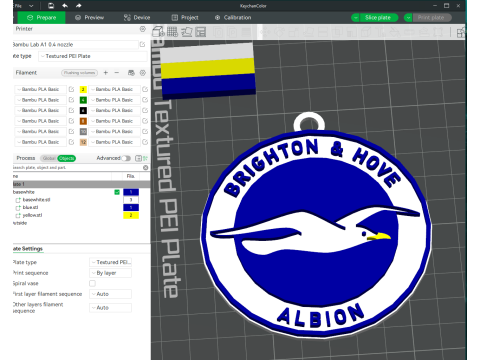Click the black filament 6 color swatch
Screen dimensions: 480x360
[83, 110]
